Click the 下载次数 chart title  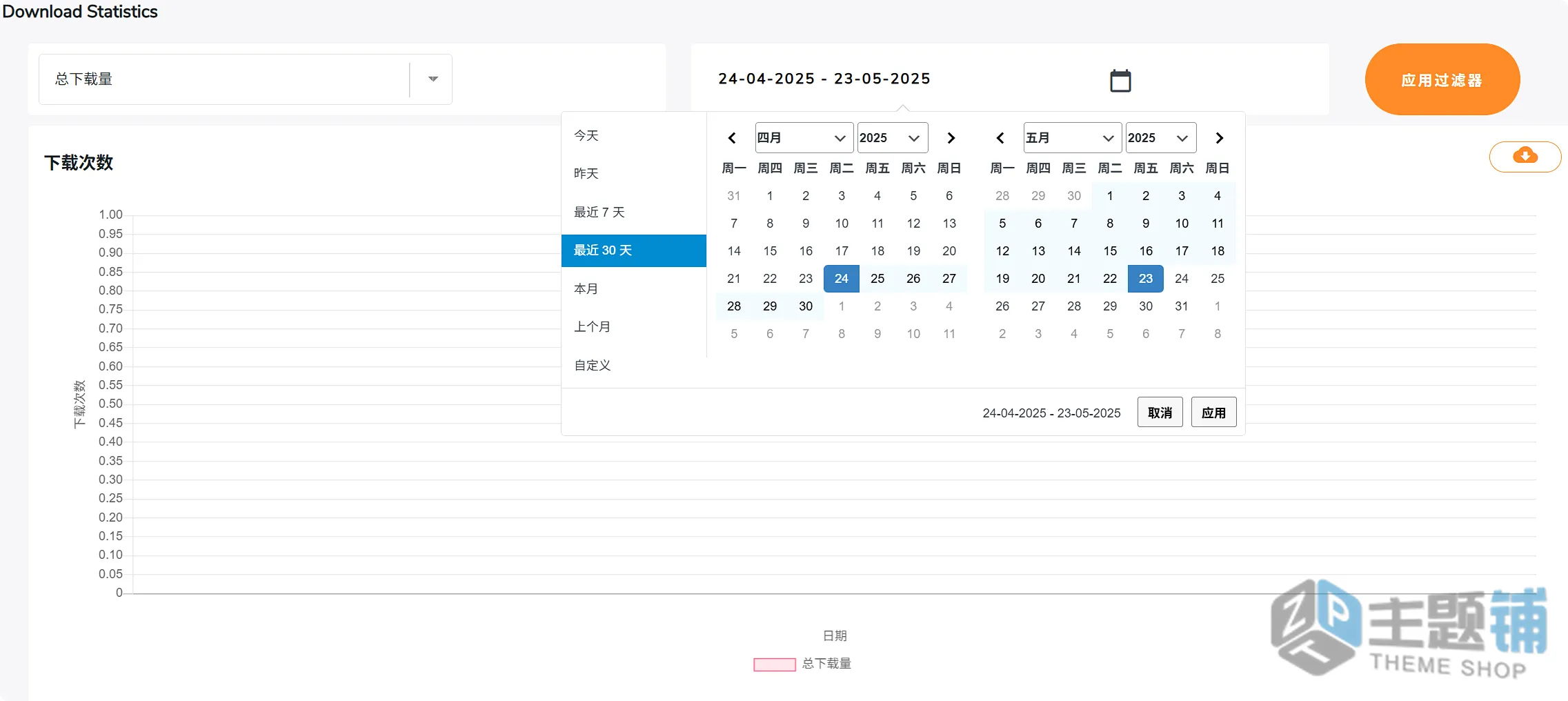click(79, 163)
